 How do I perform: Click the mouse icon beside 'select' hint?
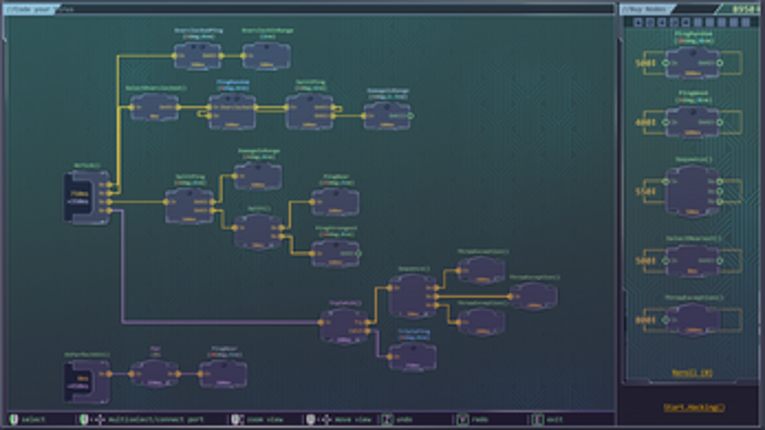coord(14,419)
